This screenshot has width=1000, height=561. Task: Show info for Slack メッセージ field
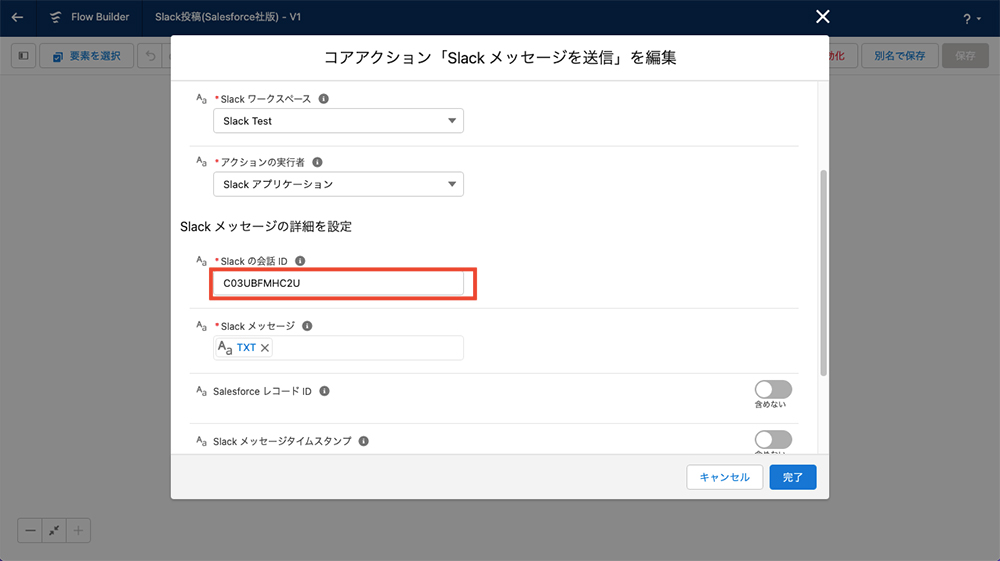point(307,326)
